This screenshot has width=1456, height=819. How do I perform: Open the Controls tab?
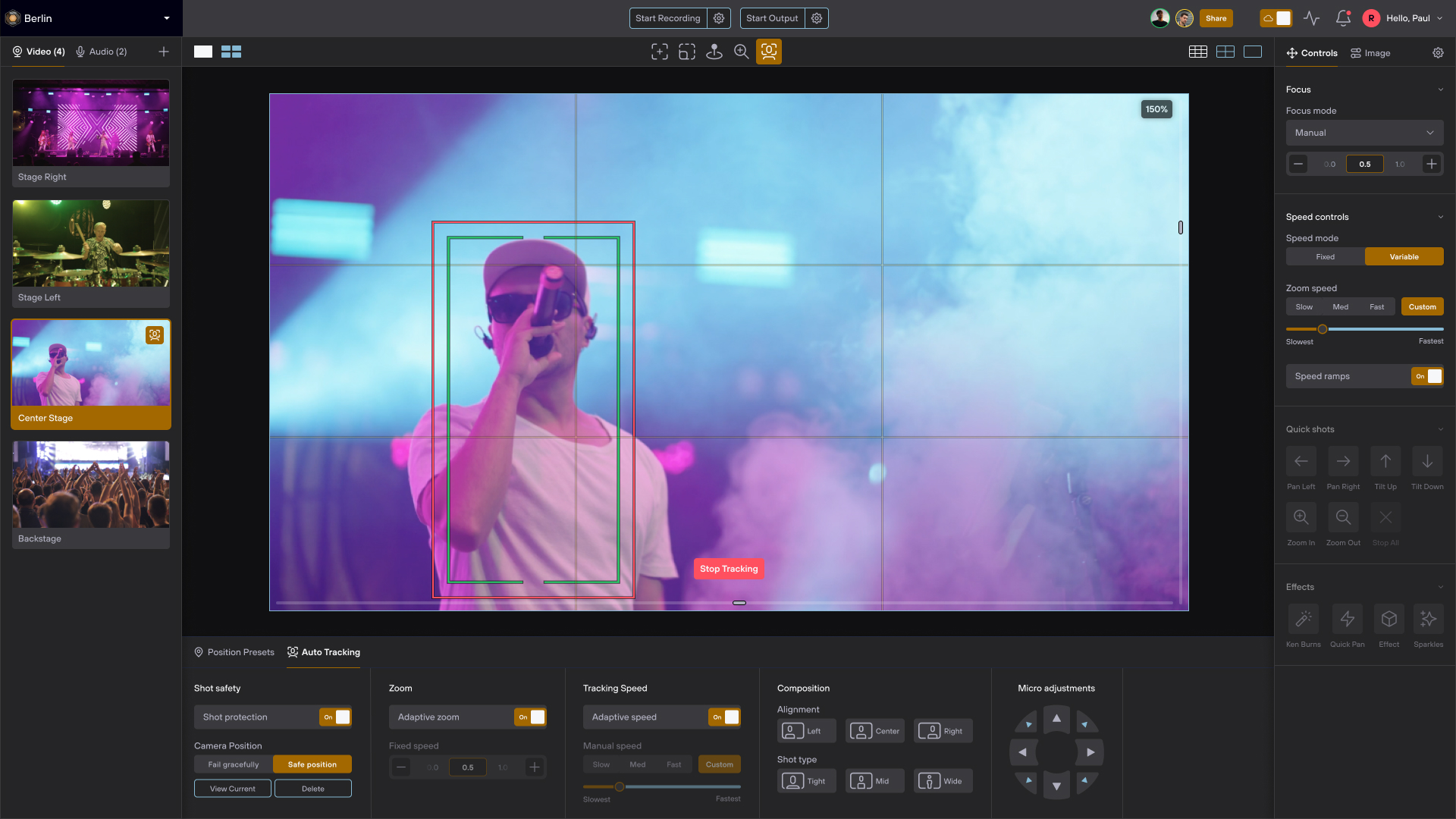point(1312,53)
